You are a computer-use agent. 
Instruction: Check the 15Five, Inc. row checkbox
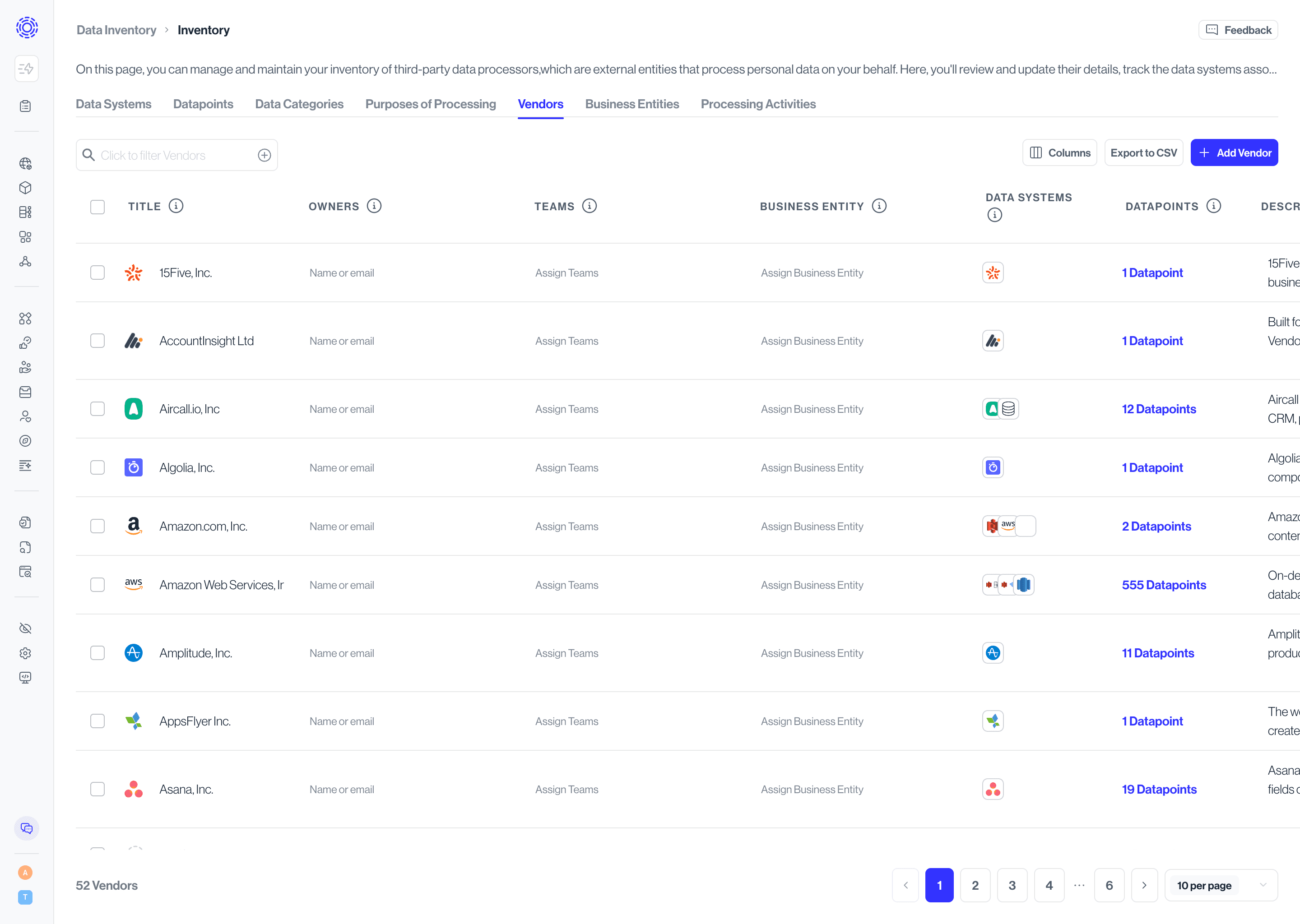tap(97, 273)
